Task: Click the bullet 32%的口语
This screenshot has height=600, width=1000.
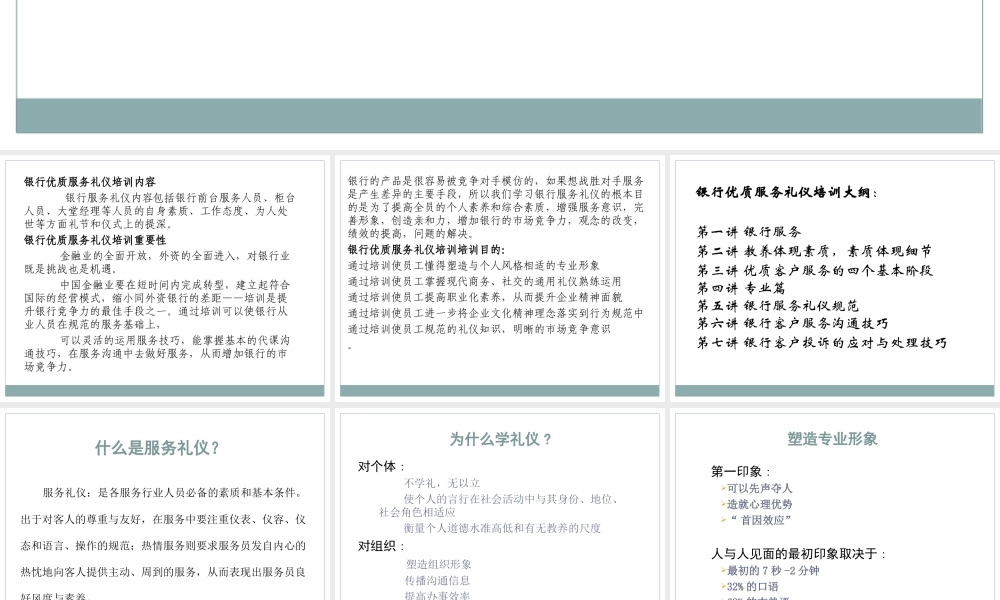Action: click(x=749, y=587)
